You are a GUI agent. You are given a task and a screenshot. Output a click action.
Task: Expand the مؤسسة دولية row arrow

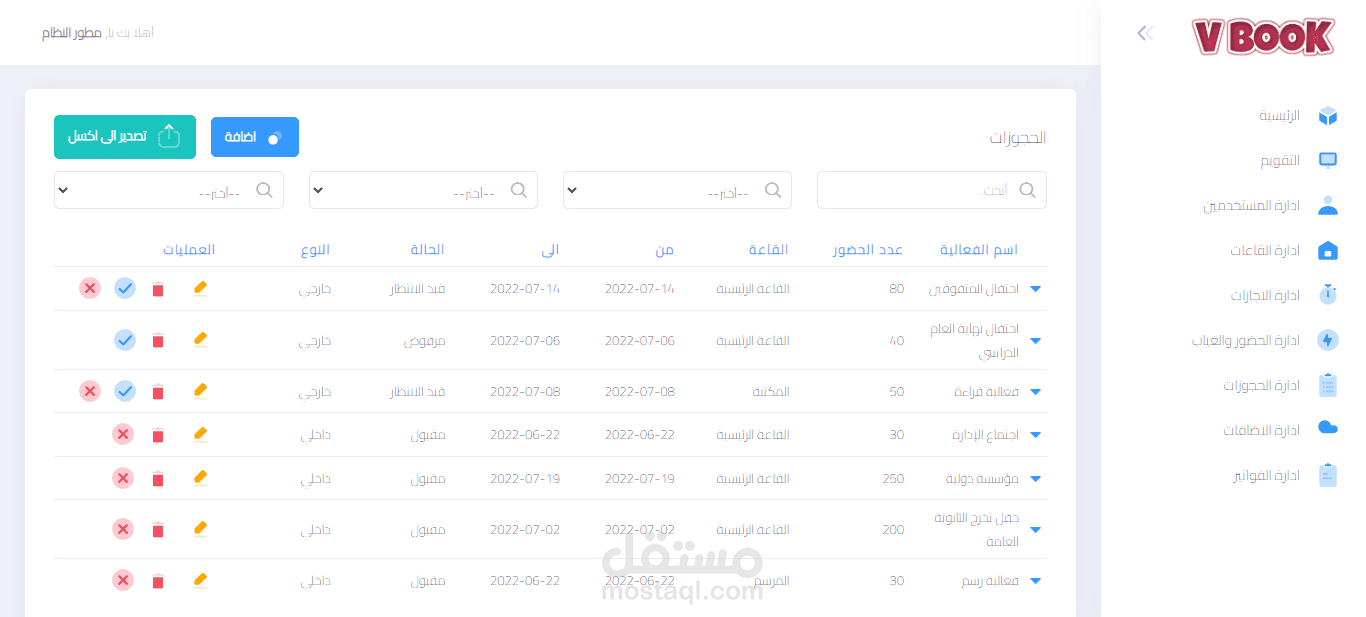coord(1036,479)
